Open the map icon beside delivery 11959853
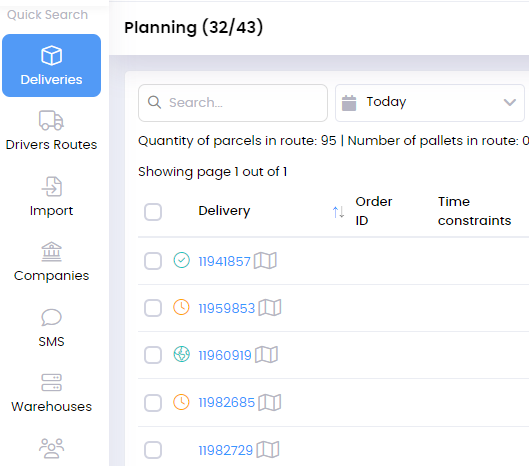Image resolution: width=529 pixels, height=466 pixels. tap(270, 308)
